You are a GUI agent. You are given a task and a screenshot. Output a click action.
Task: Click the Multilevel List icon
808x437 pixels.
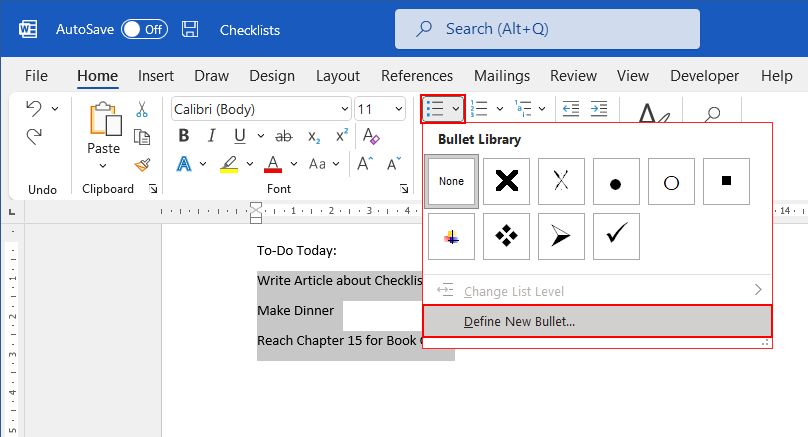(x=523, y=109)
